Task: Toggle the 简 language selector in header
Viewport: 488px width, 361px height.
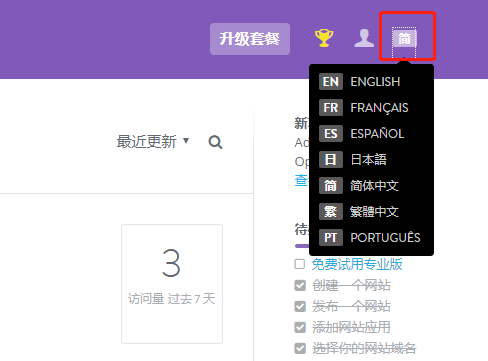Action: click(404, 39)
